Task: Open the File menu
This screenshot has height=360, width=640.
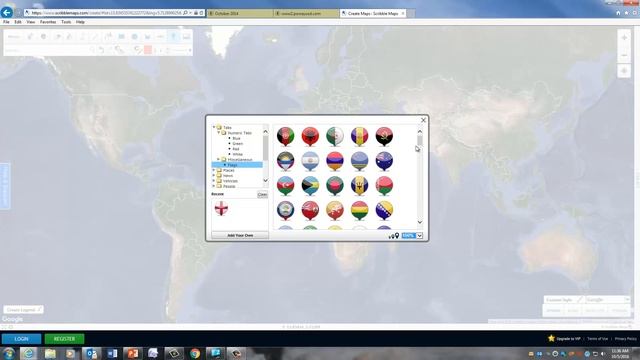Action: pyautogui.click(x=6, y=22)
